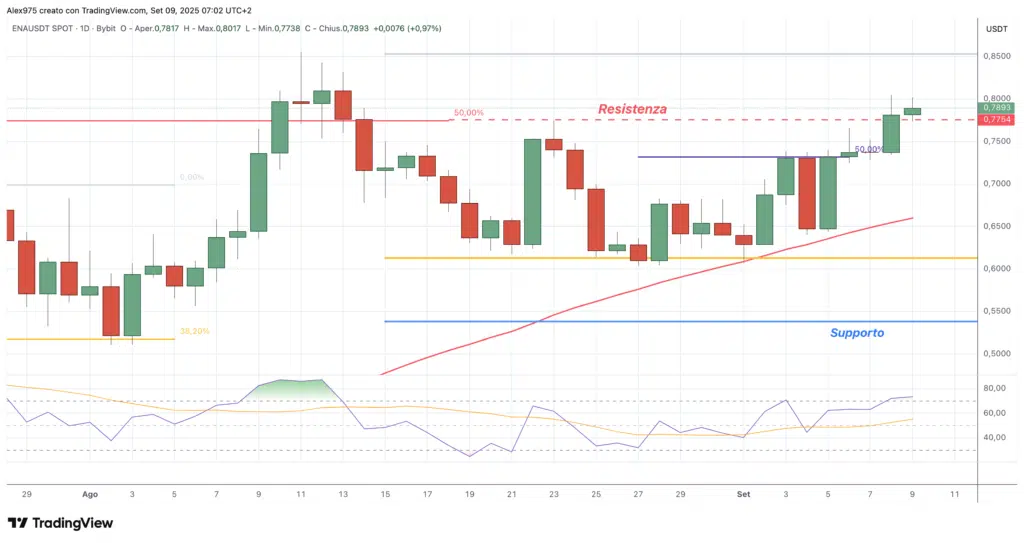The height and width of the screenshot is (543, 1024).
Task: Click the TradingView logo icon
Action: click(18, 523)
